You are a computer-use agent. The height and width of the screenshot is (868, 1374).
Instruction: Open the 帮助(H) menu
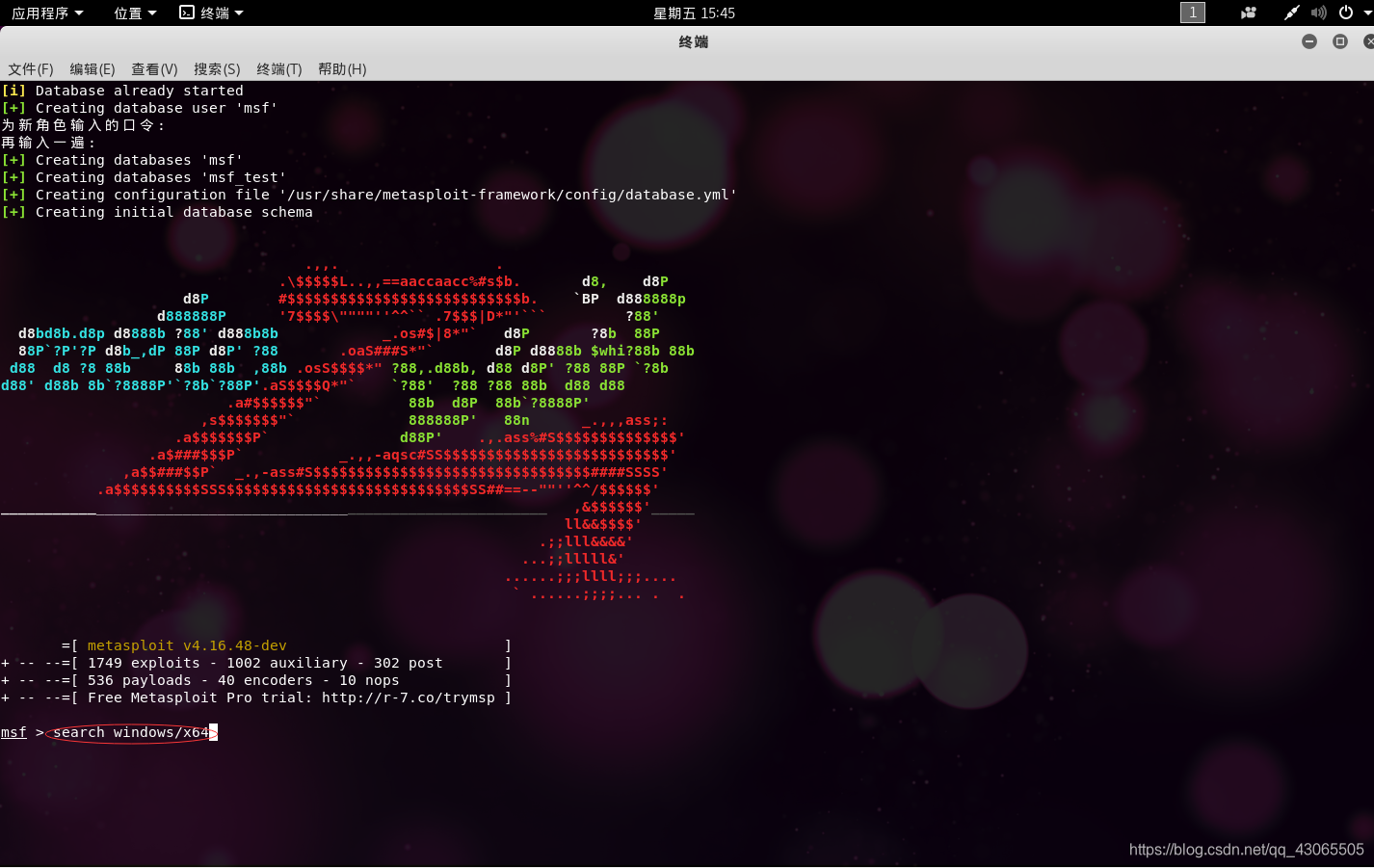click(x=342, y=69)
